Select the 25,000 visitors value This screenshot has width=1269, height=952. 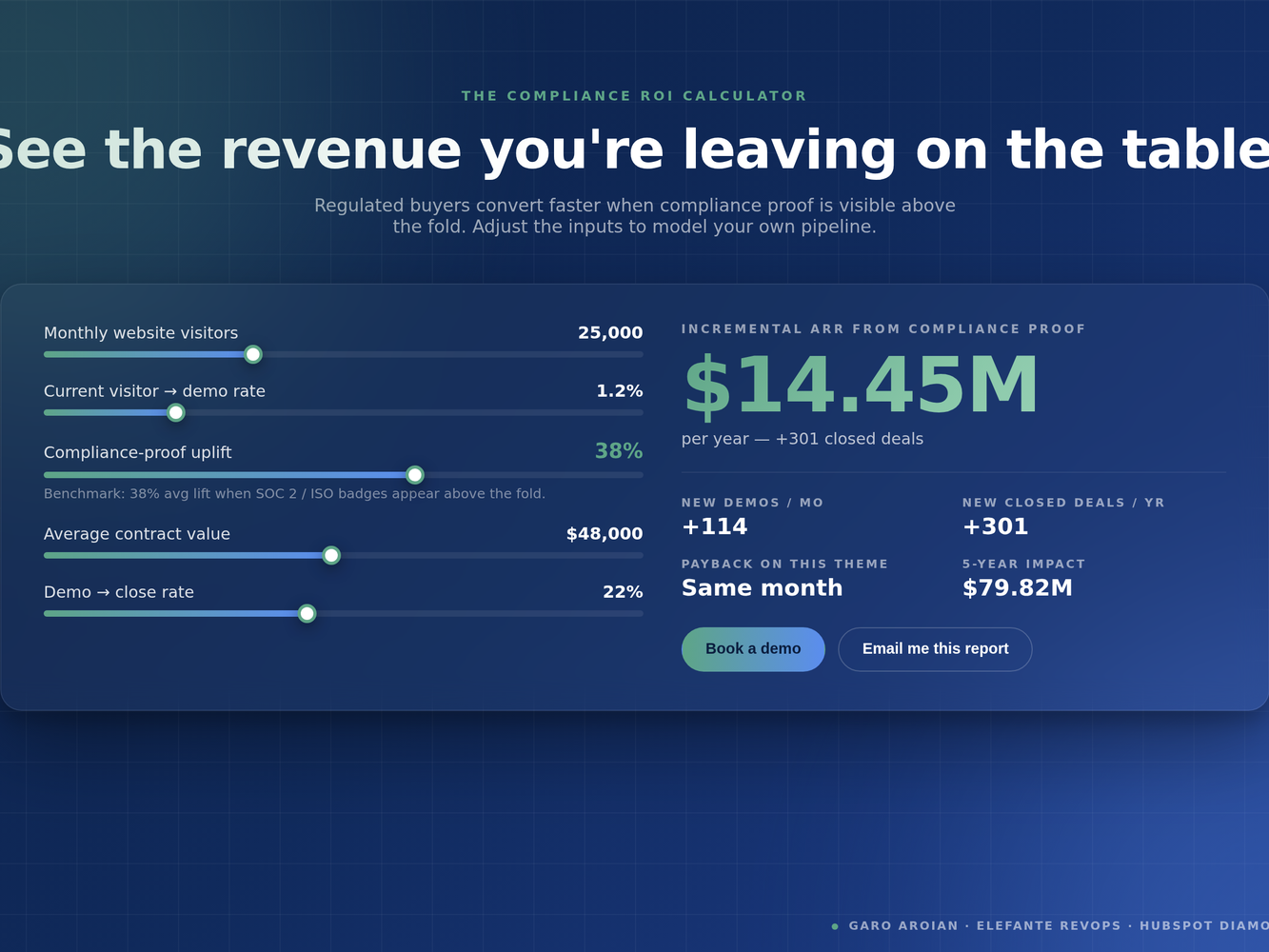610,333
